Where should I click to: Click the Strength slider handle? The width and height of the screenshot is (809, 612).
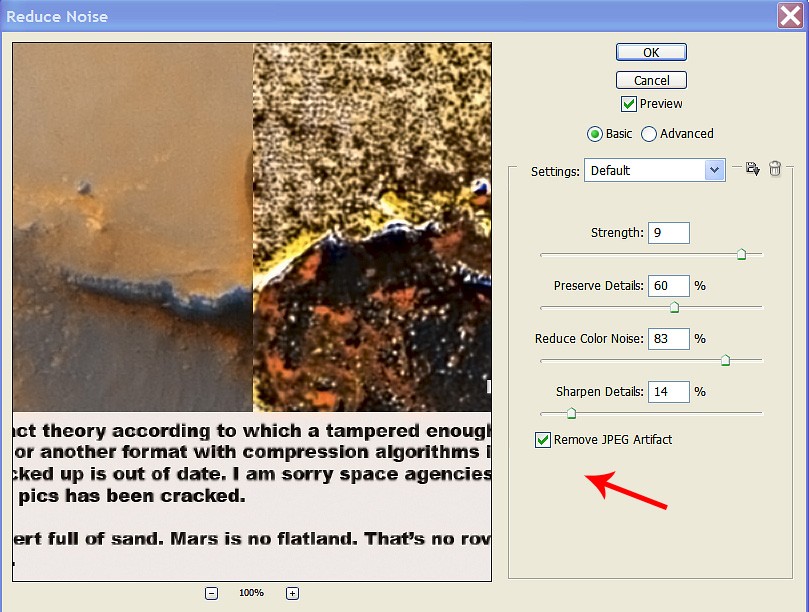(741, 255)
